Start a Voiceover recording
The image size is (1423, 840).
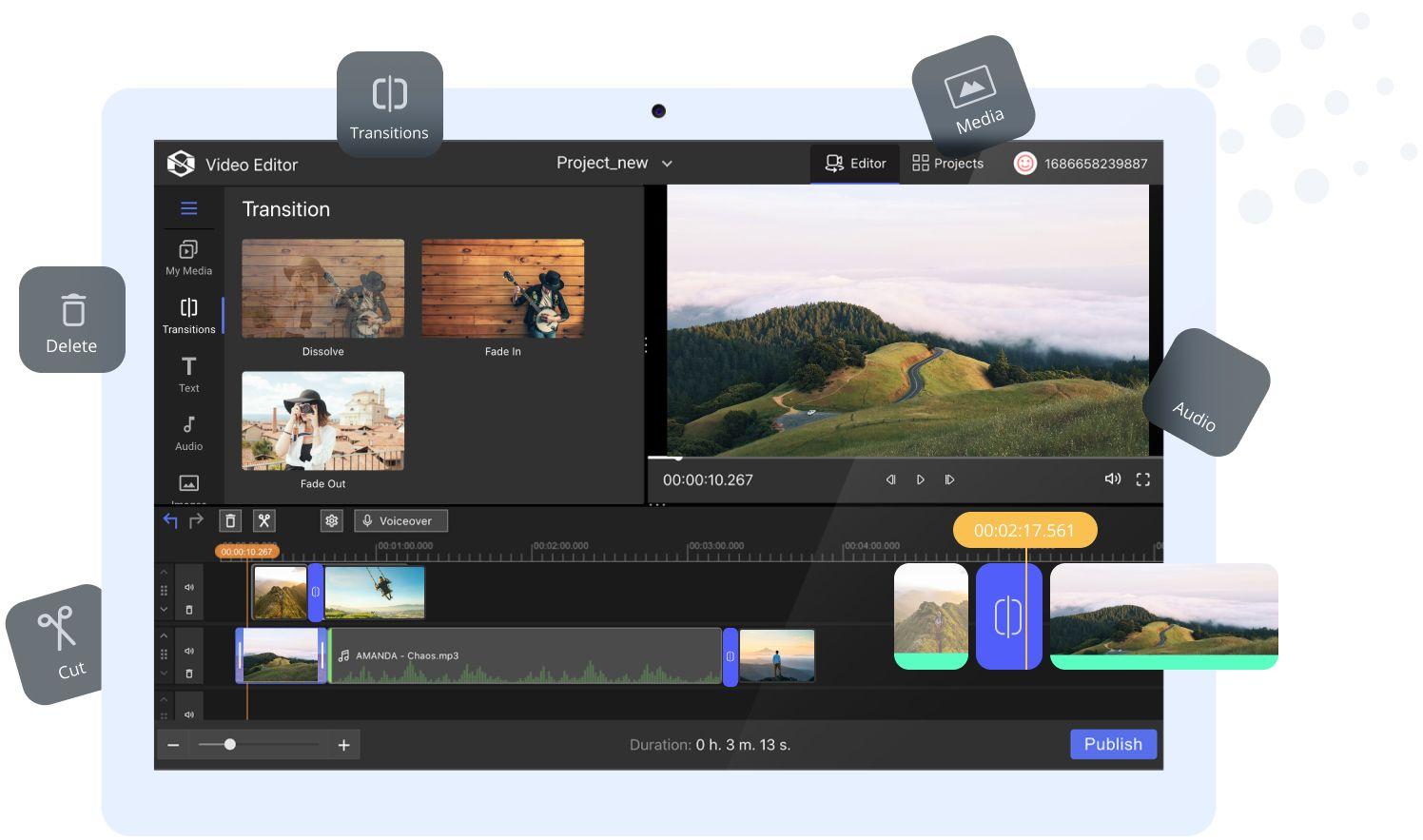(400, 520)
